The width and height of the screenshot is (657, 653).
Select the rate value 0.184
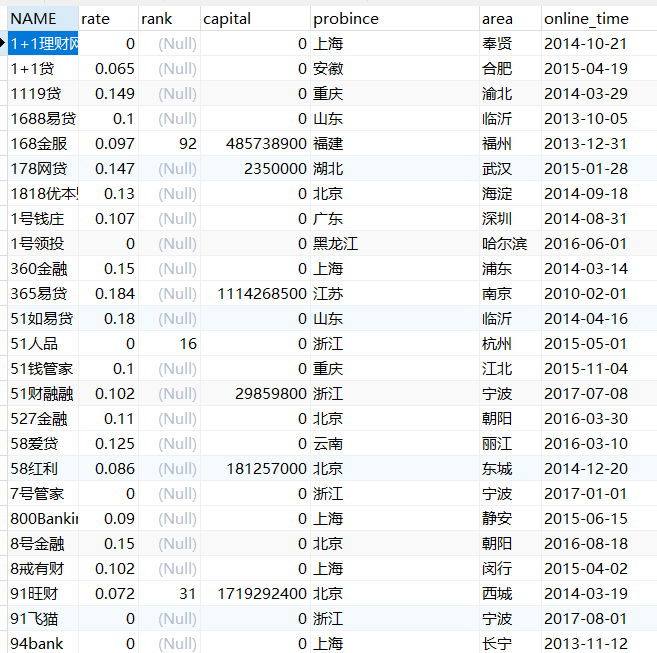click(115, 294)
